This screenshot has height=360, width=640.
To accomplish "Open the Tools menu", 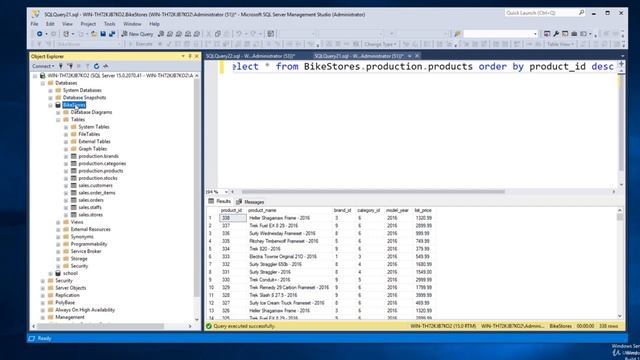I will coord(109,24).
